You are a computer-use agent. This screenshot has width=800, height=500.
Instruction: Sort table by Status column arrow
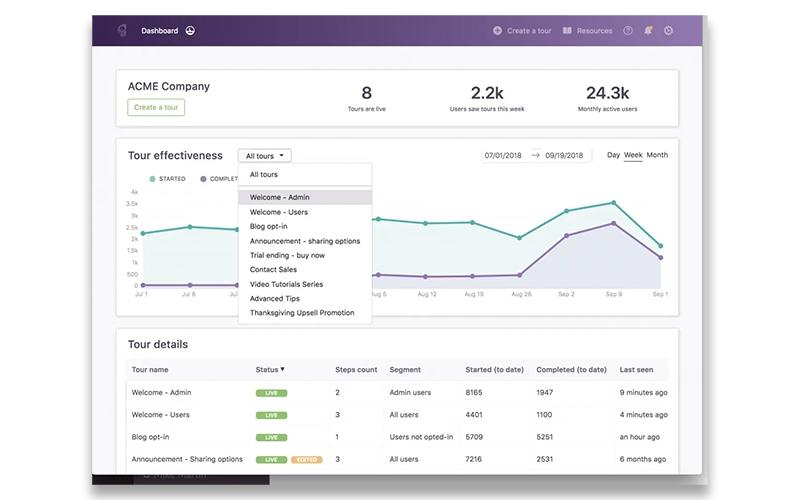(282, 369)
